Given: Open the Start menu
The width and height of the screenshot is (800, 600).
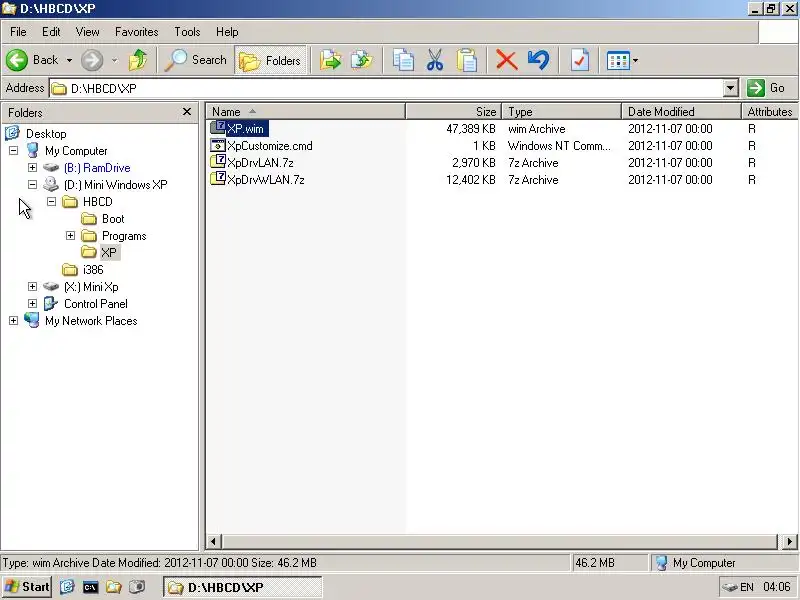Looking at the screenshot, I should tap(27, 587).
